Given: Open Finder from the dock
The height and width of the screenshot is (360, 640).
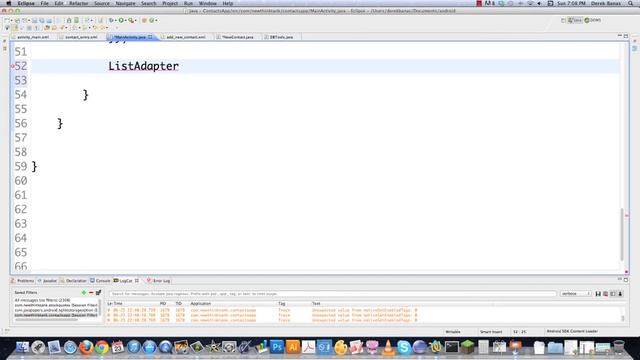Looking at the screenshot, I should coord(22,347).
